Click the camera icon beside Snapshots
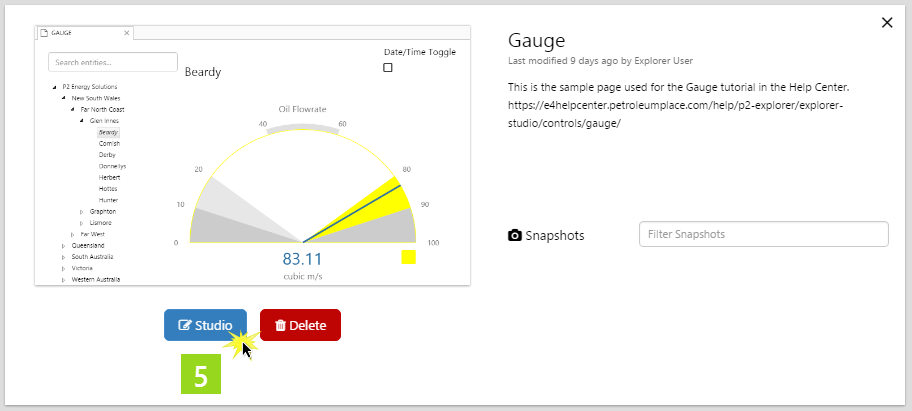The height and width of the screenshot is (411, 912). [x=515, y=235]
